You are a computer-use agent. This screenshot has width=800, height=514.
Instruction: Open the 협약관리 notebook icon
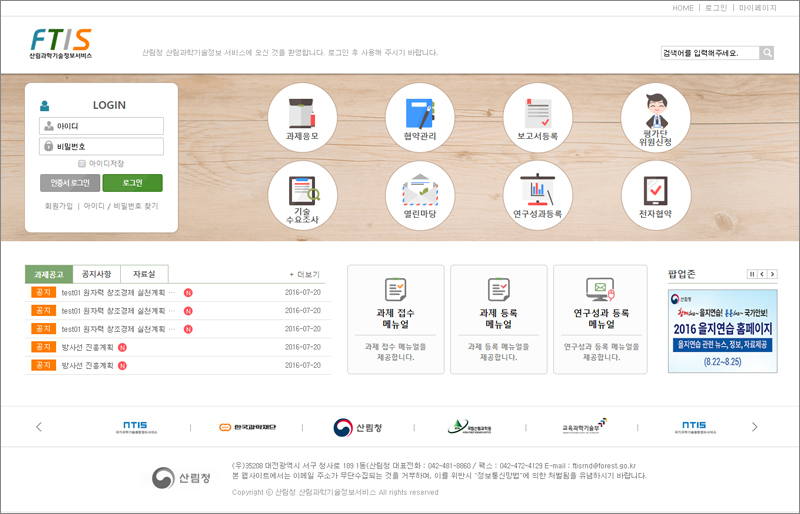420,117
